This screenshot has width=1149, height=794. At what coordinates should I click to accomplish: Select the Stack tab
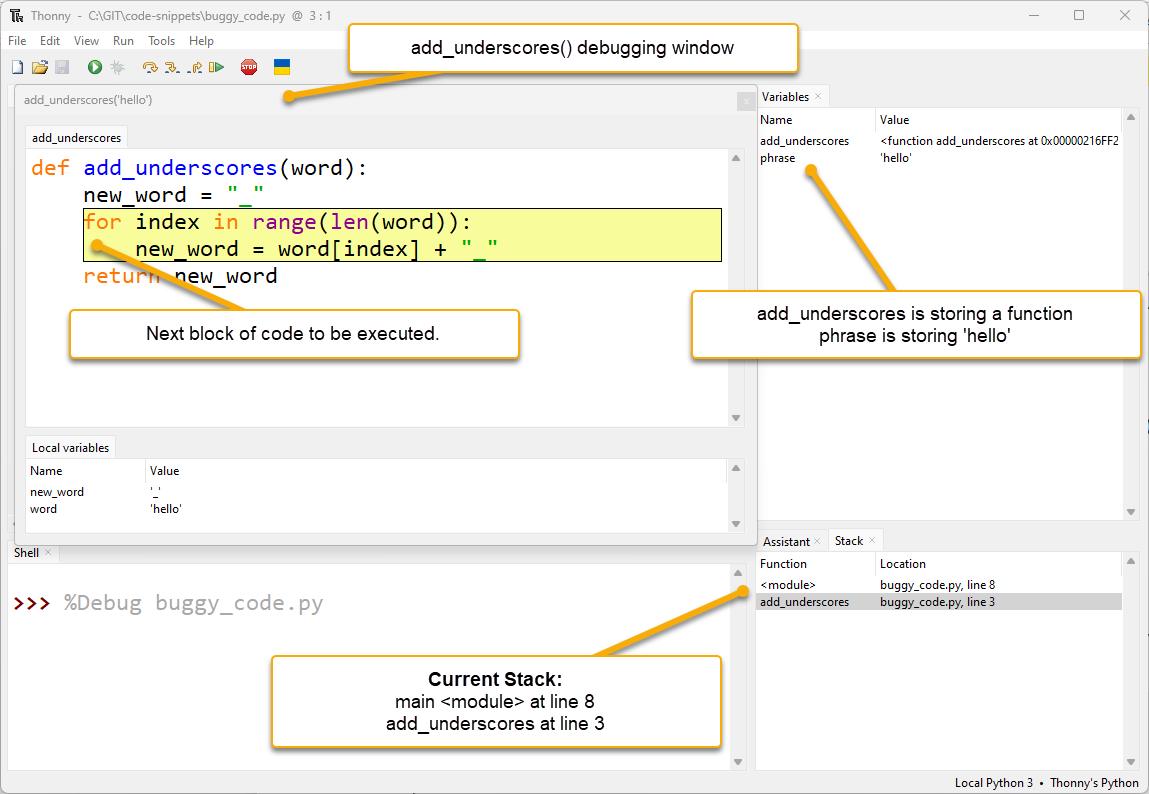click(x=849, y=541)
